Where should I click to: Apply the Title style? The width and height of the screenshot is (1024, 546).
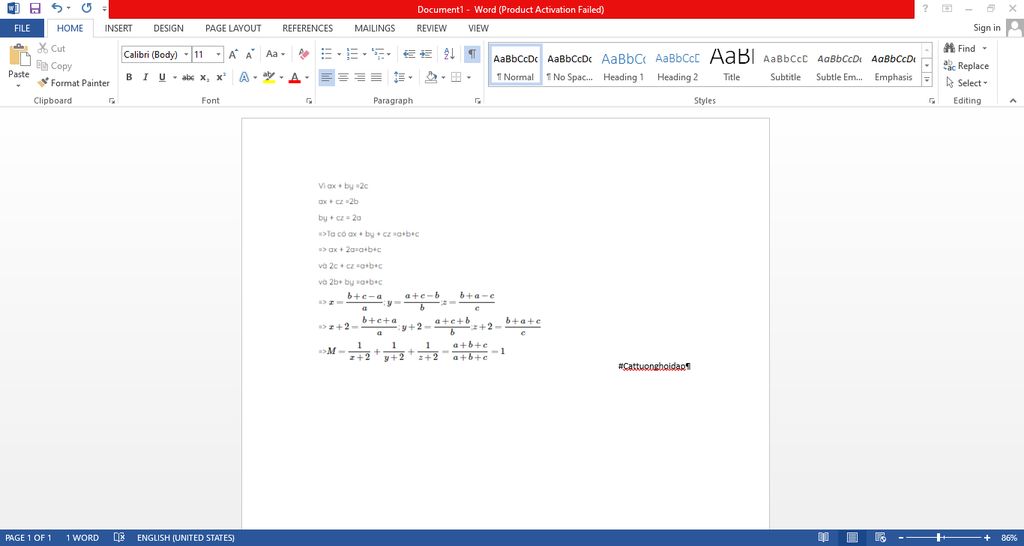pyautogui.click(x=731, y=65)
